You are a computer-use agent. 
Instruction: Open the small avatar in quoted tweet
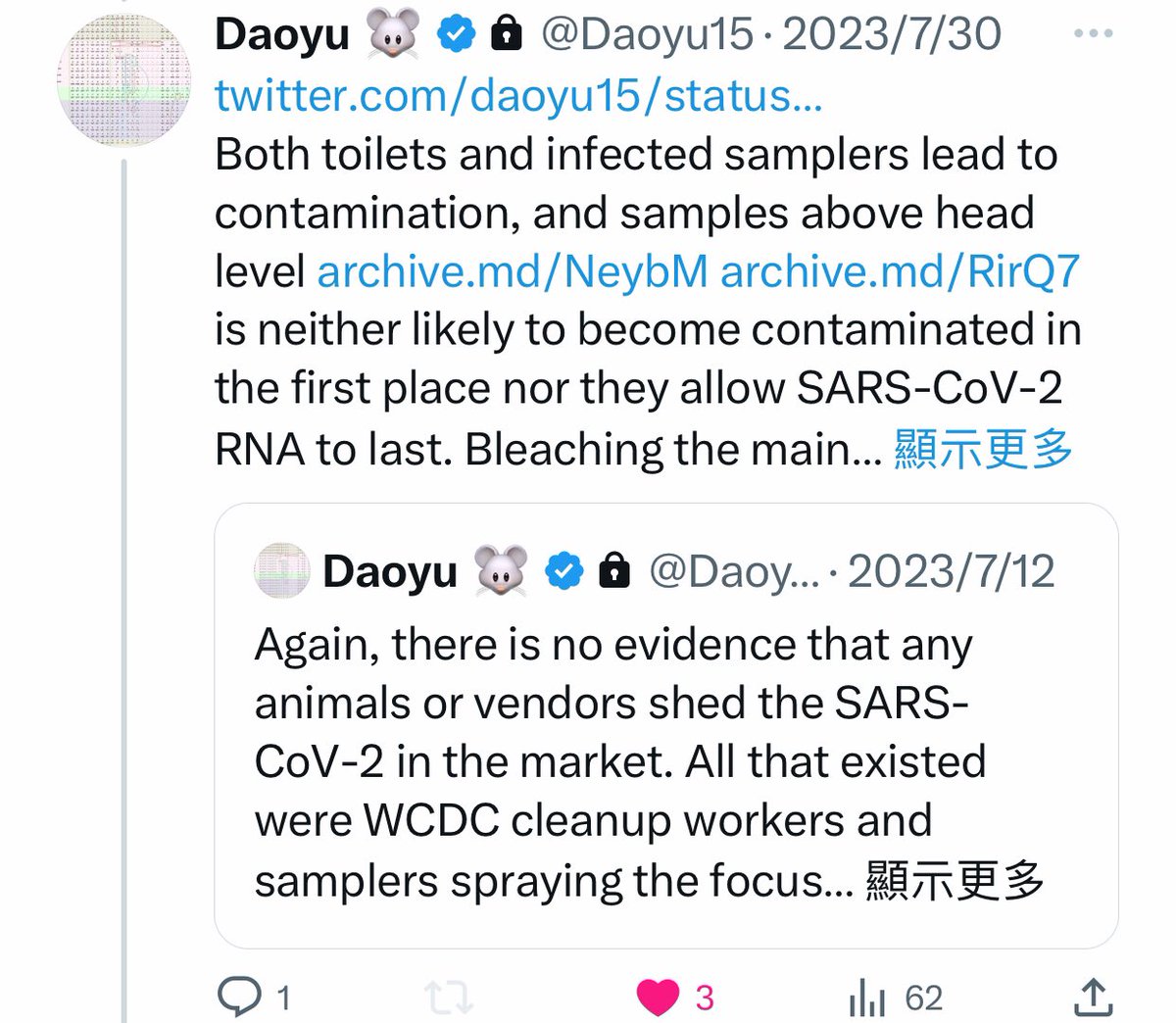coord(282,570)
